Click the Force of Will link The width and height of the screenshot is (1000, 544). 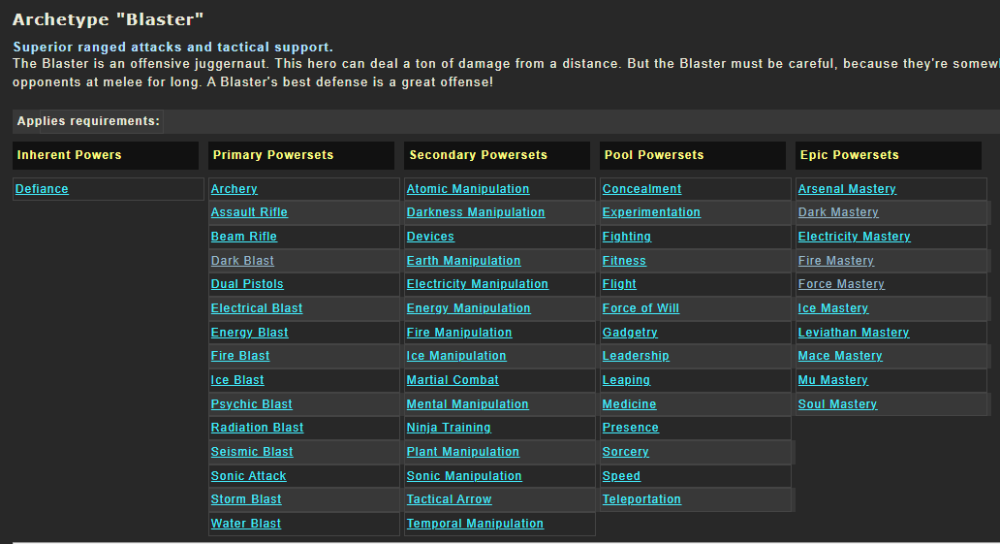point(641,308)
